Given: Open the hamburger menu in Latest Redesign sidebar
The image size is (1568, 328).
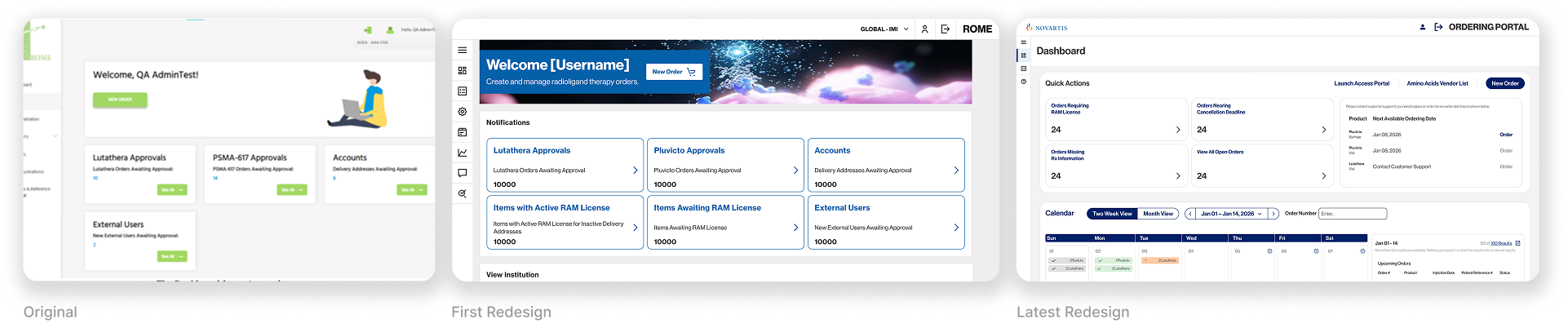Looking at the screenshot, I should (x=1024, y=42).
